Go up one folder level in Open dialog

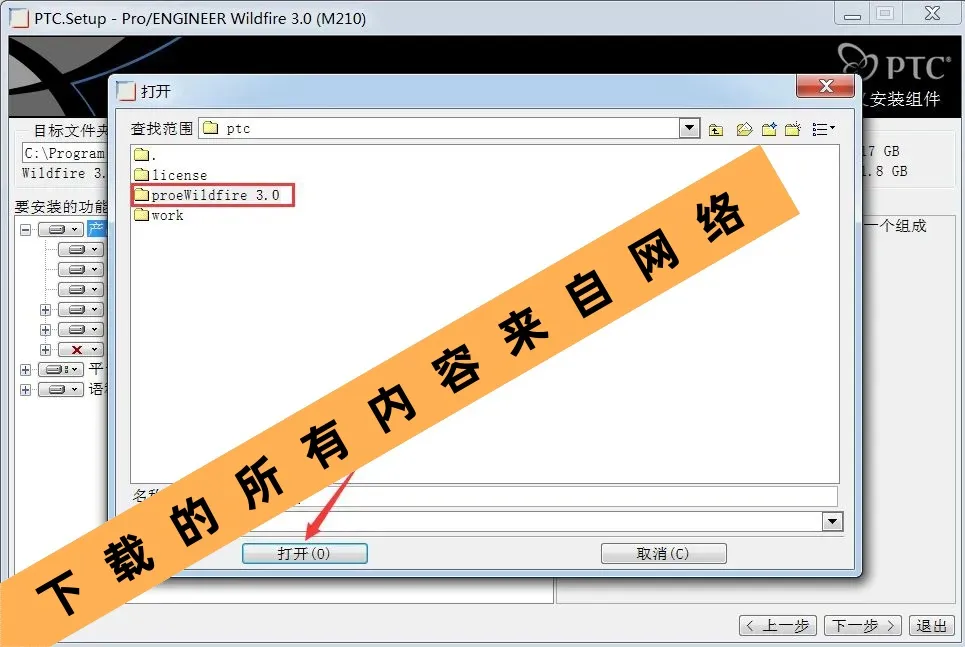click(715, 129)
